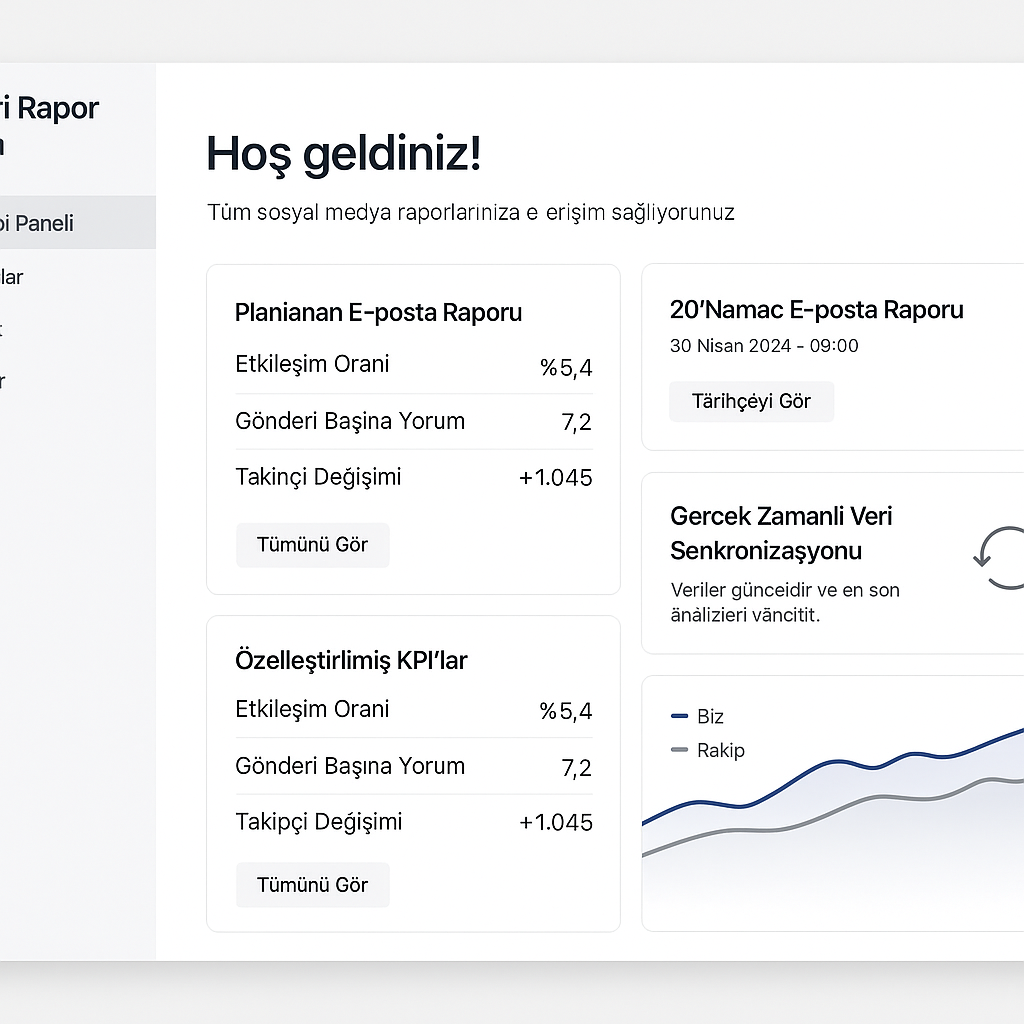The width and height of the screenshot is (1024, 1024).
Task: Click the Takinçi Değişimi +1.045 row
Action: pos(413,478)
